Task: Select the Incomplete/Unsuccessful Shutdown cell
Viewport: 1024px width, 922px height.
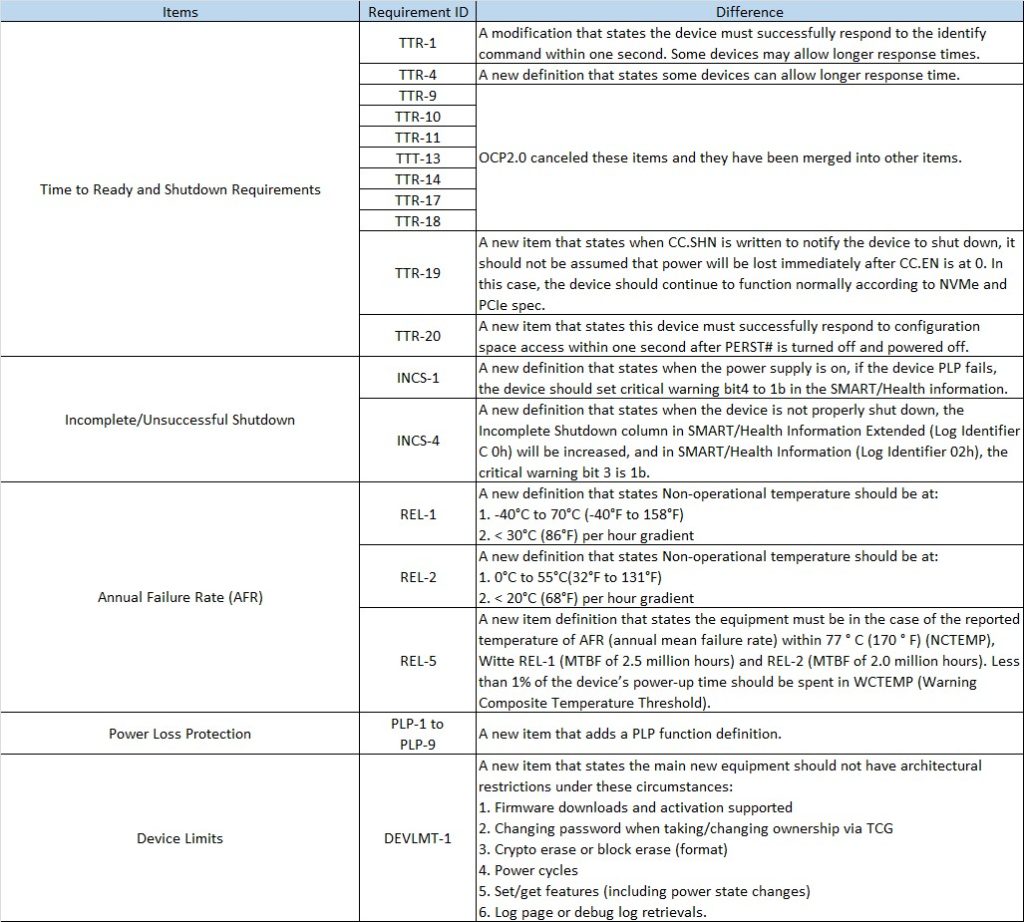Action: click(180, 420)
